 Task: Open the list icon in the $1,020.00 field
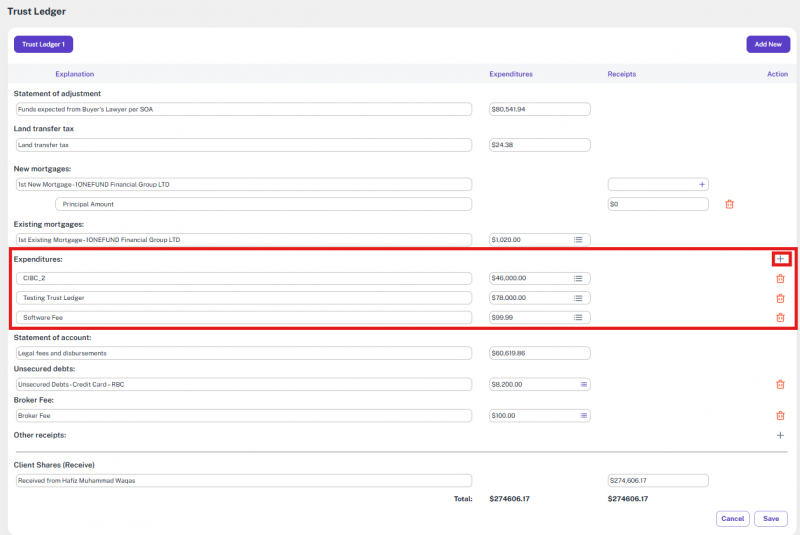point(578,240)
